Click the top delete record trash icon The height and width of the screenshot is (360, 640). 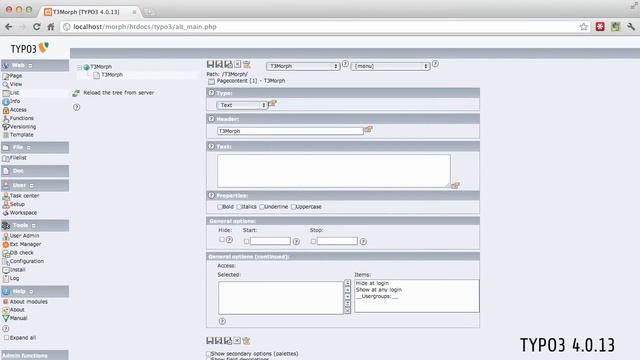(x=247, y=64)
